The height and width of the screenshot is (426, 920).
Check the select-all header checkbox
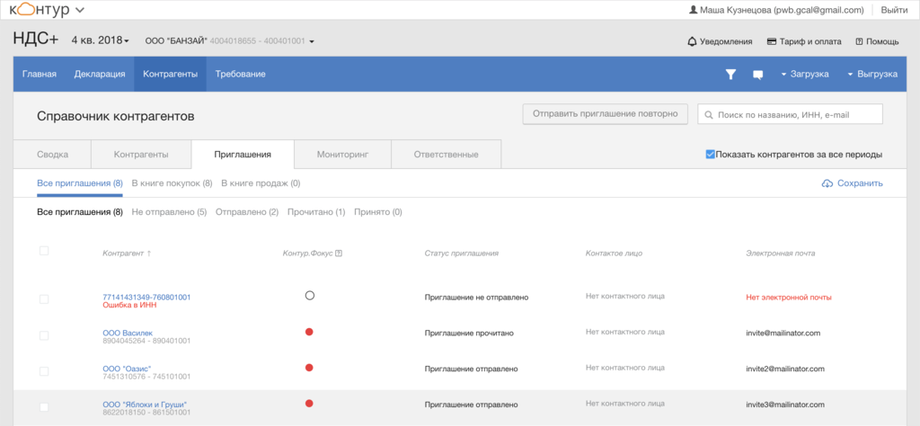43,251
